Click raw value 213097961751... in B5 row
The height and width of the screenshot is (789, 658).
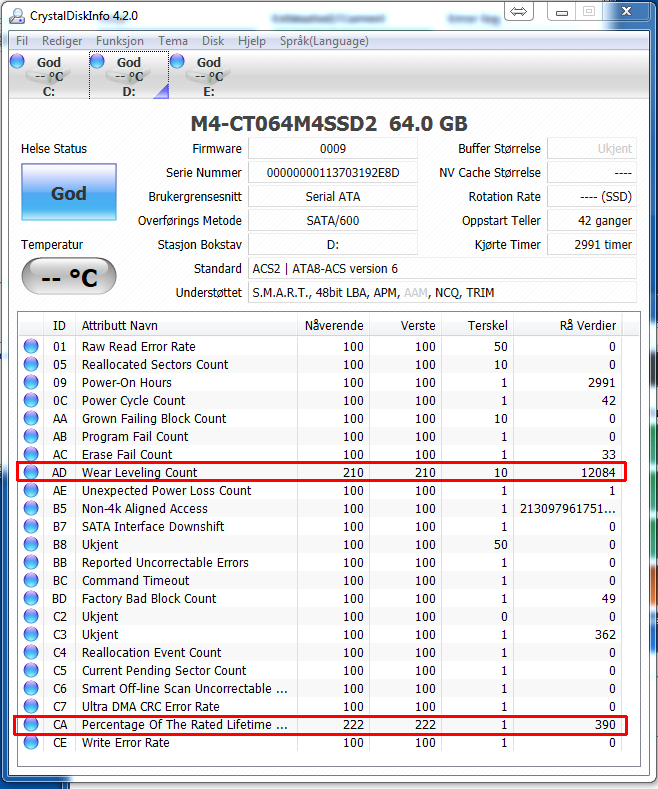(567, 509)
